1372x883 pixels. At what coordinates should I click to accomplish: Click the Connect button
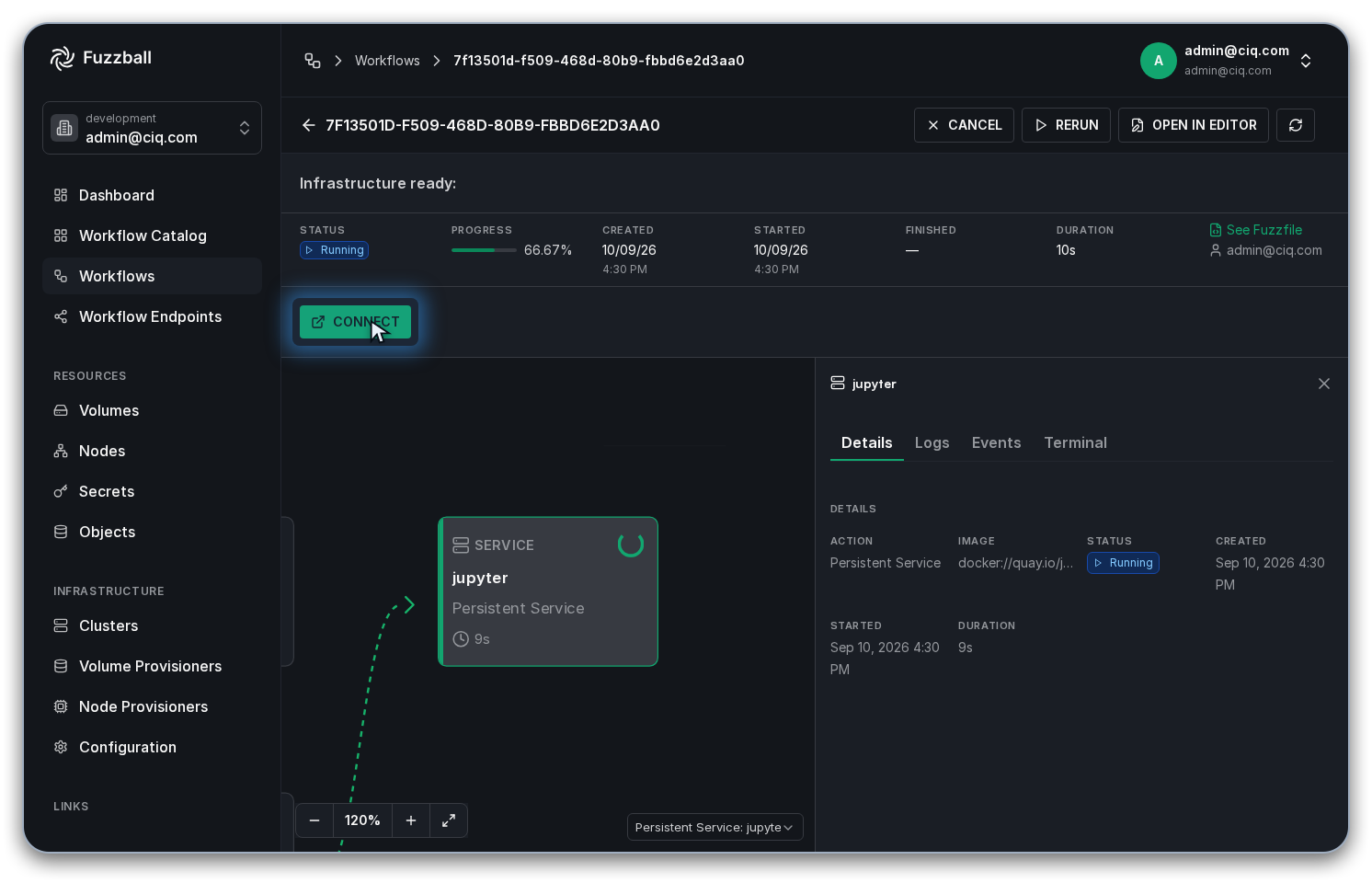coord(355,322)
